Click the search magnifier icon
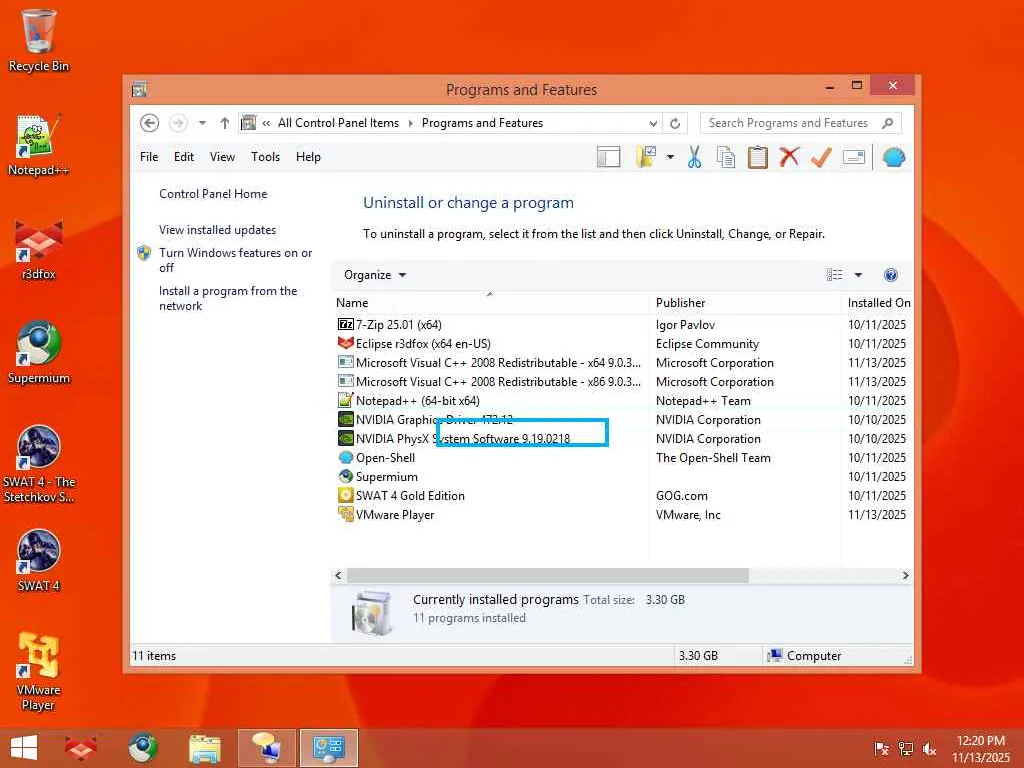 pos(888,123)
